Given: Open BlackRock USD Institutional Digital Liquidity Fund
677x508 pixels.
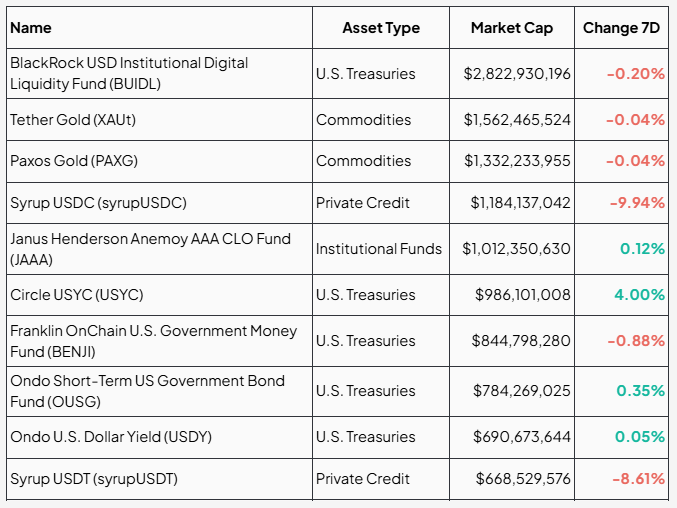Looking at the screenshot, I should [x=129, y=73].
